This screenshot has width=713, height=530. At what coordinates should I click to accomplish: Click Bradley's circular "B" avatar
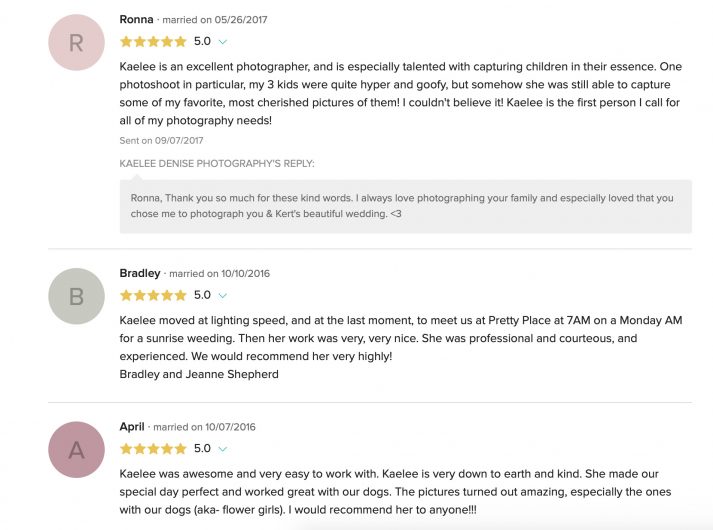[76, 296]
